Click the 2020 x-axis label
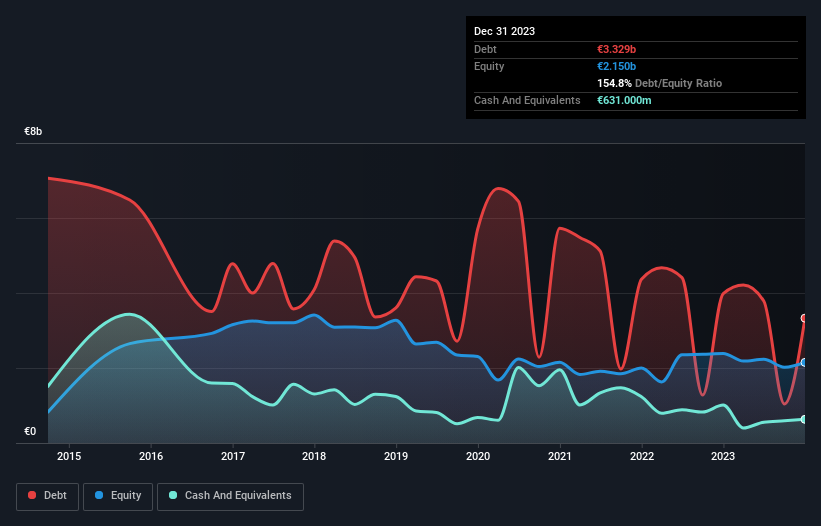The width and height of the screenshot is (821, 526). pyautogui.click(x=478, y=456)
